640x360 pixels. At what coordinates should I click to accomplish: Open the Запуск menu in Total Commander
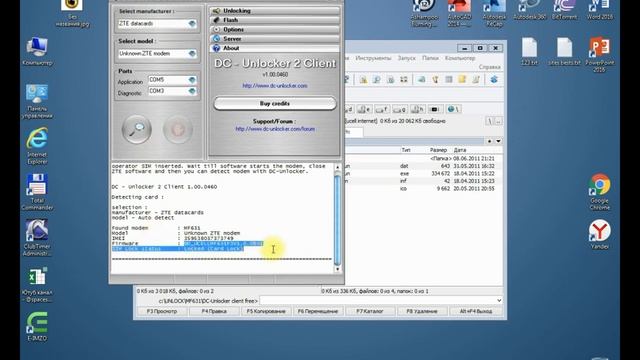click(x=407, y=58)
